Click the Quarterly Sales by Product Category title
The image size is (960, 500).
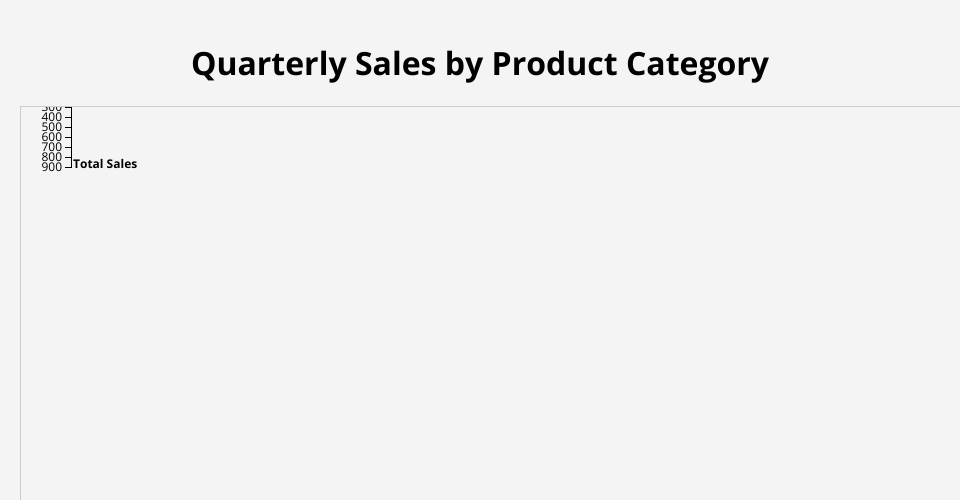coord(480,64)
